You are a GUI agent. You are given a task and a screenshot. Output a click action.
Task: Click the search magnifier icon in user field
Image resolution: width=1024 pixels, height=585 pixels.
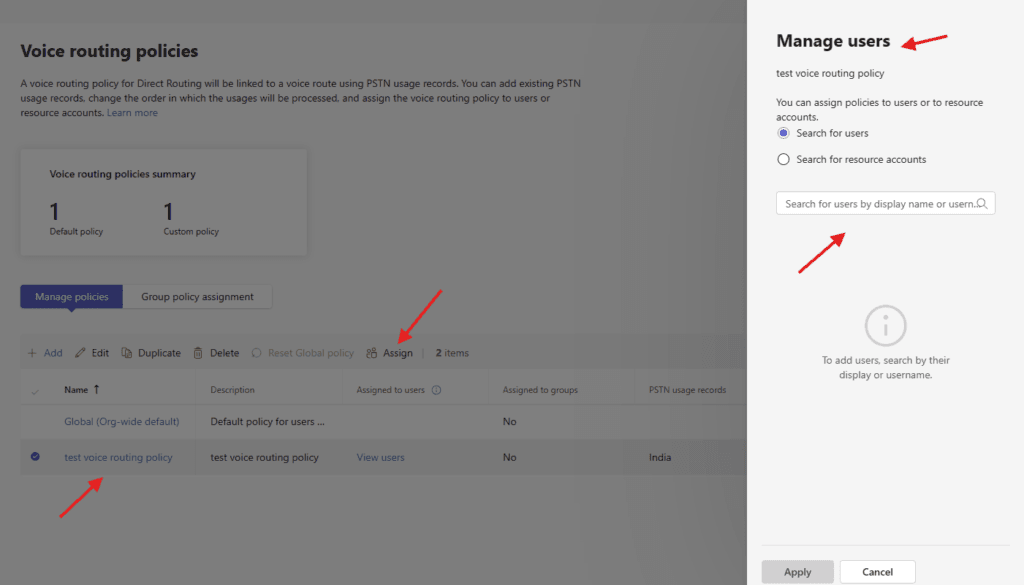click(x=982, y=204)
